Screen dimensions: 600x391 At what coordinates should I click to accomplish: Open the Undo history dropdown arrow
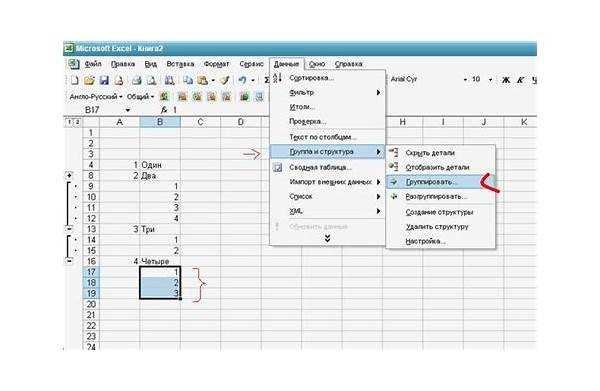coord(253,80)
